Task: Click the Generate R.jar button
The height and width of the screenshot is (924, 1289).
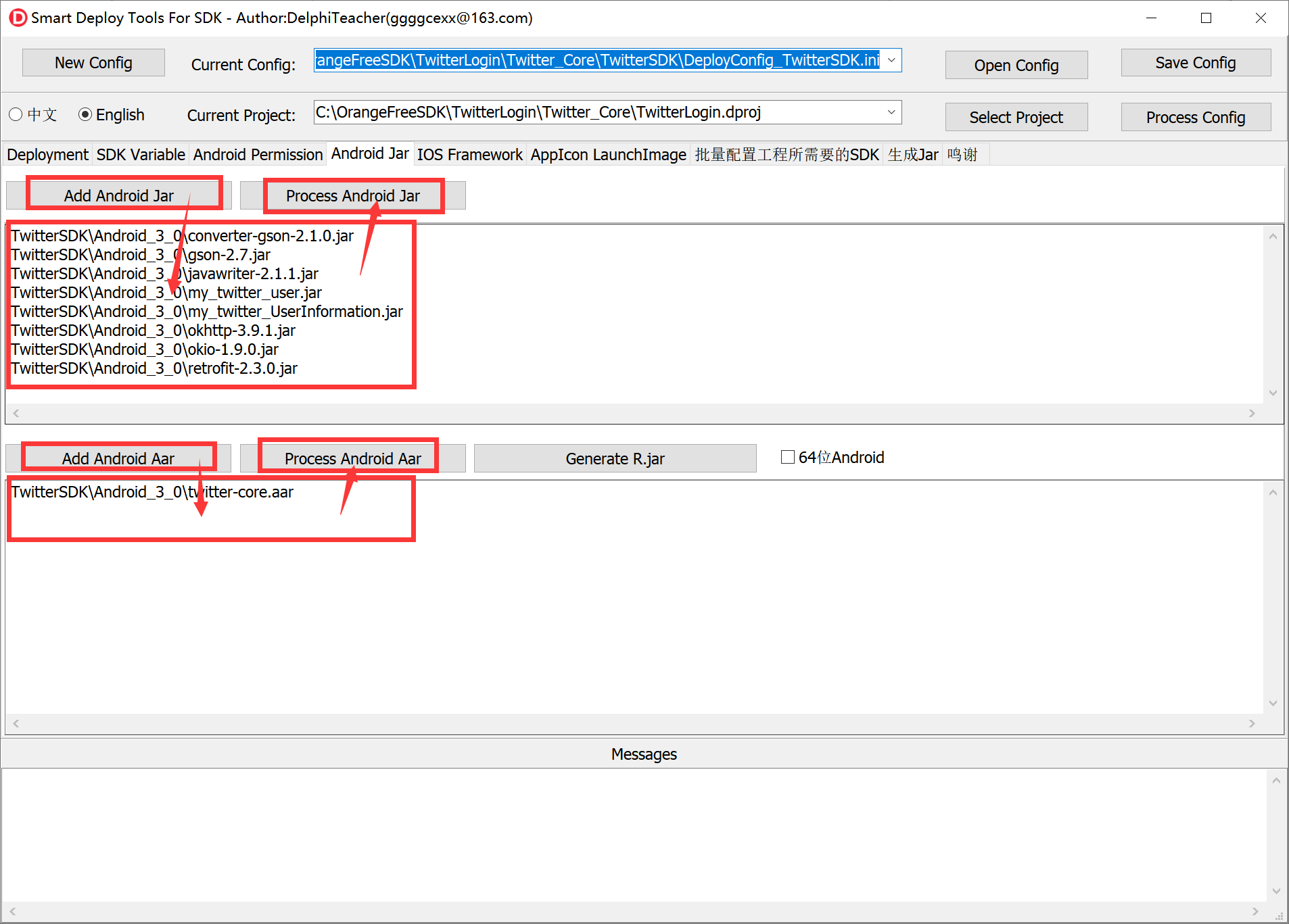Action: (615, 458)
